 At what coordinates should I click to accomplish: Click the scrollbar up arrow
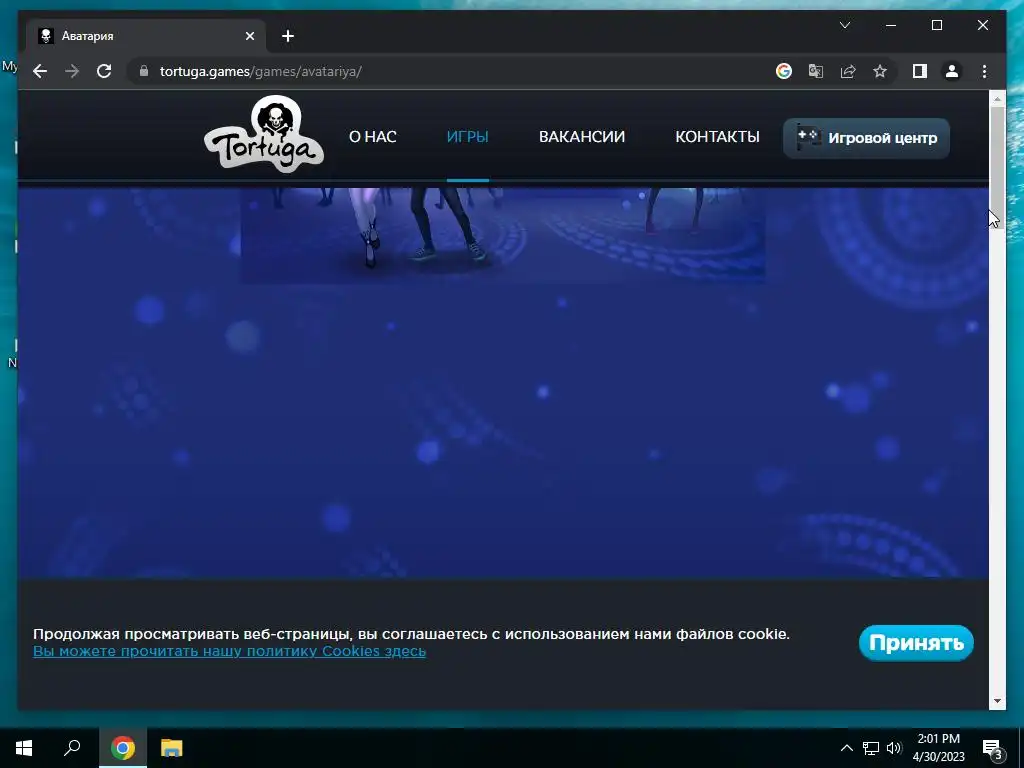pos(997,99)
